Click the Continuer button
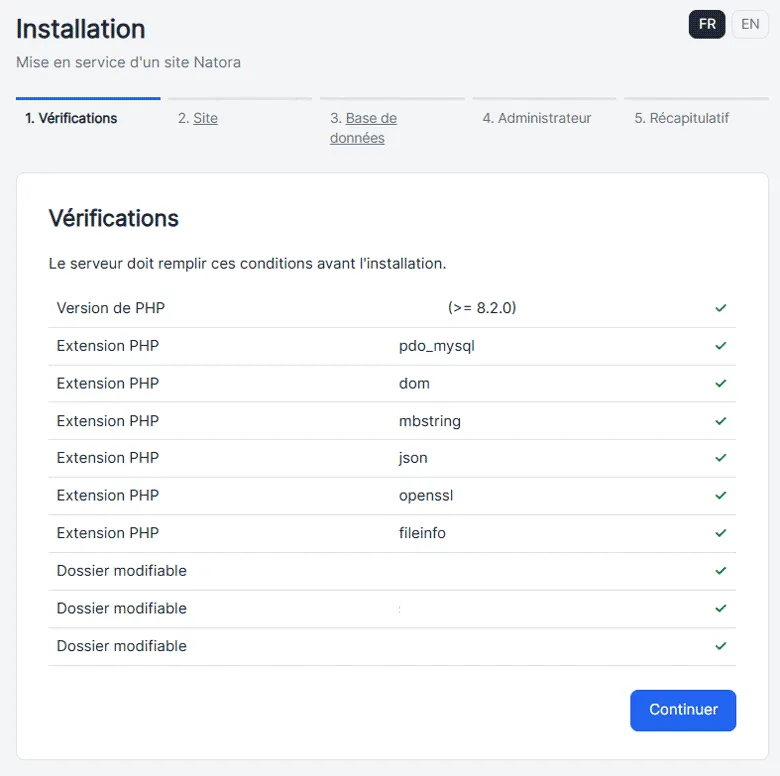The width and height of the screenshot is (780, 776). (x=683, y=710)
